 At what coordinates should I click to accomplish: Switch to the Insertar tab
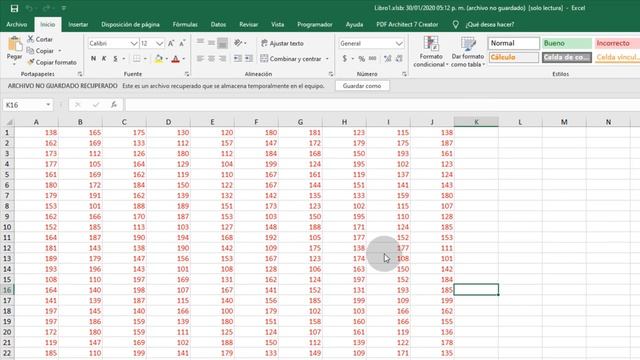coord(78,24)
